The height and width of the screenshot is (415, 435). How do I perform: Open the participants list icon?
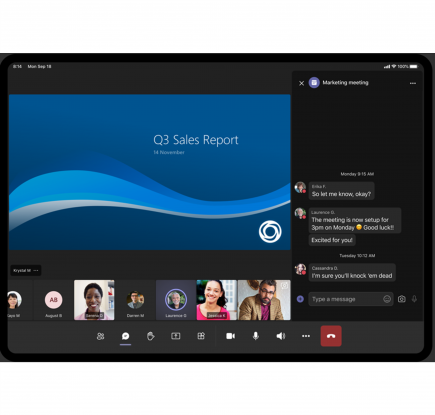pyautogui.click(x=100, y=336)
